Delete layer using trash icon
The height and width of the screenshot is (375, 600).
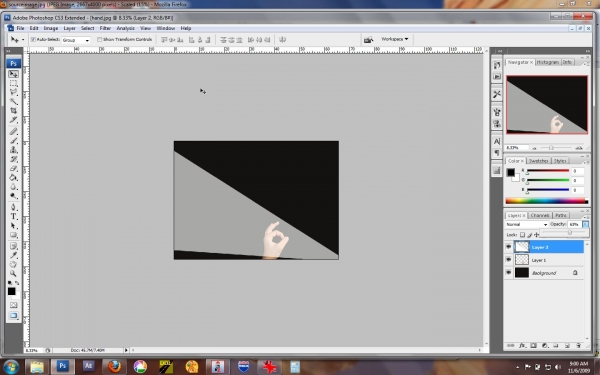coord(579,346)
